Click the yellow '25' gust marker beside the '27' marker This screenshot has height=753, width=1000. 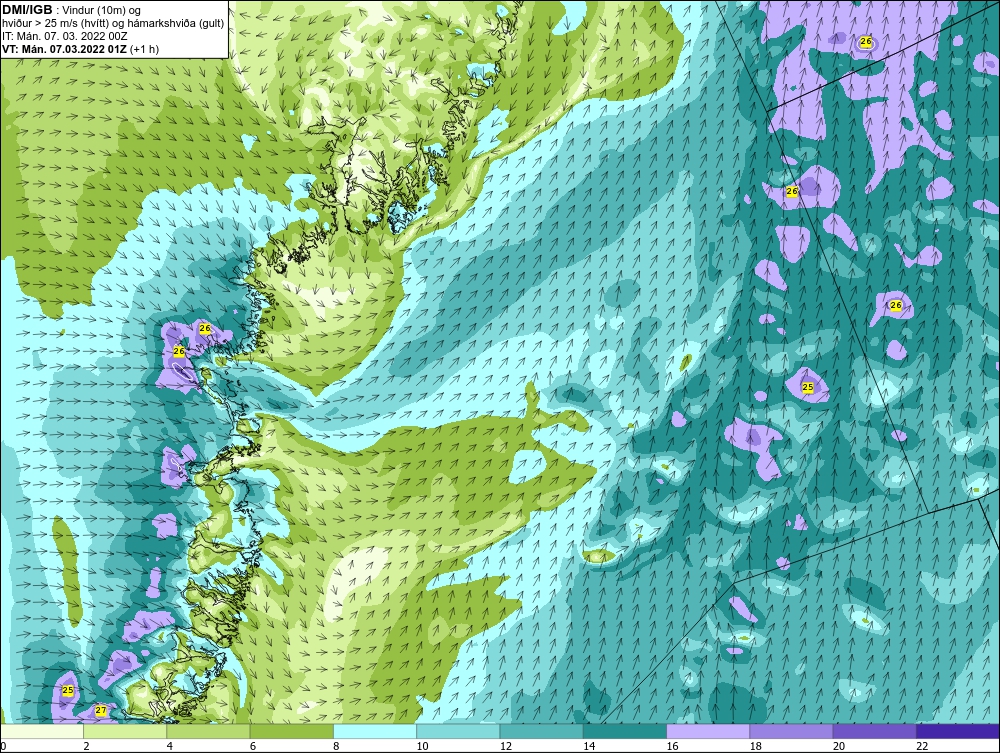click(68, 691)
